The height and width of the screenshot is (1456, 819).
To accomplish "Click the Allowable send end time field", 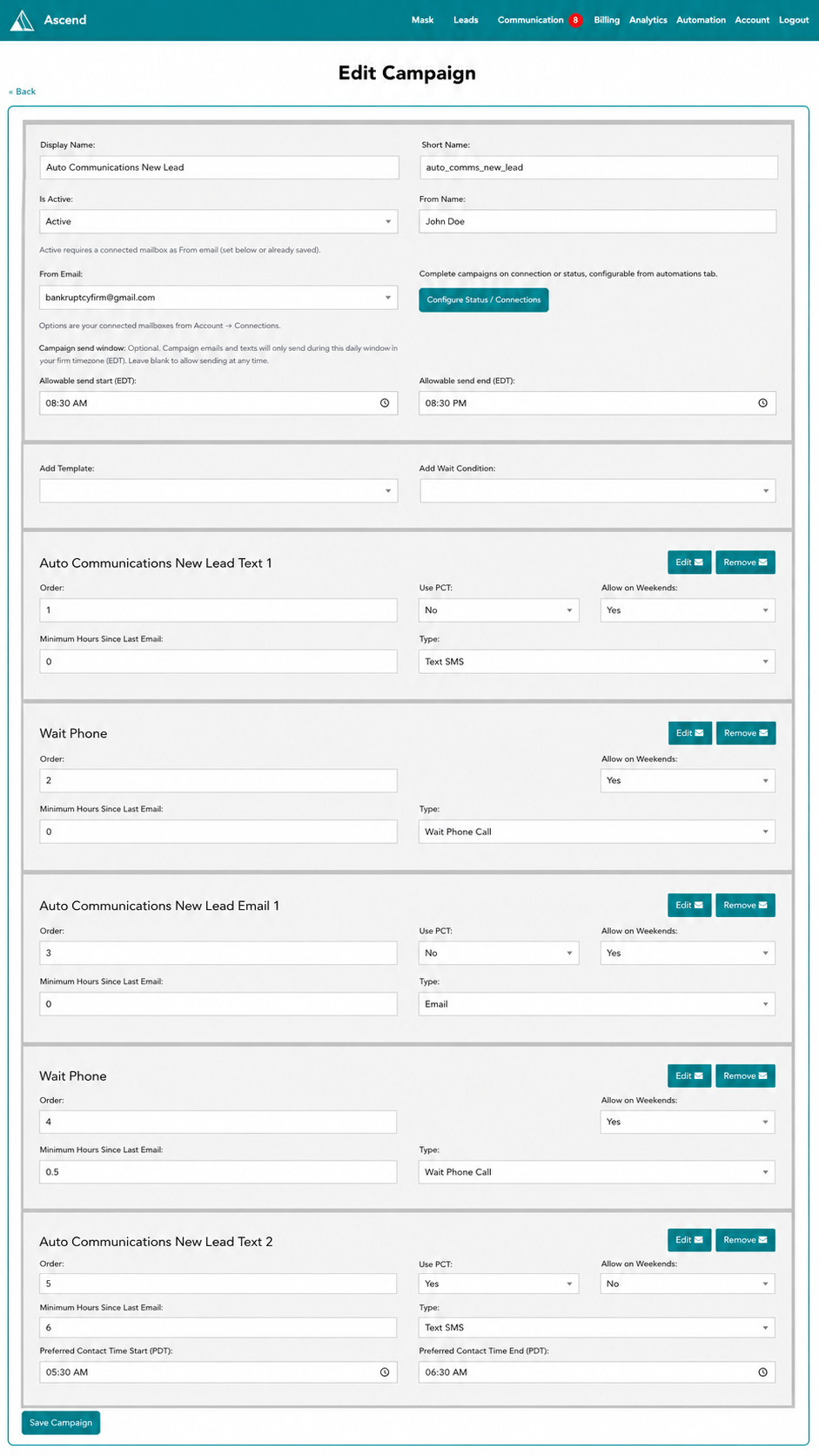I will (597, 403).
